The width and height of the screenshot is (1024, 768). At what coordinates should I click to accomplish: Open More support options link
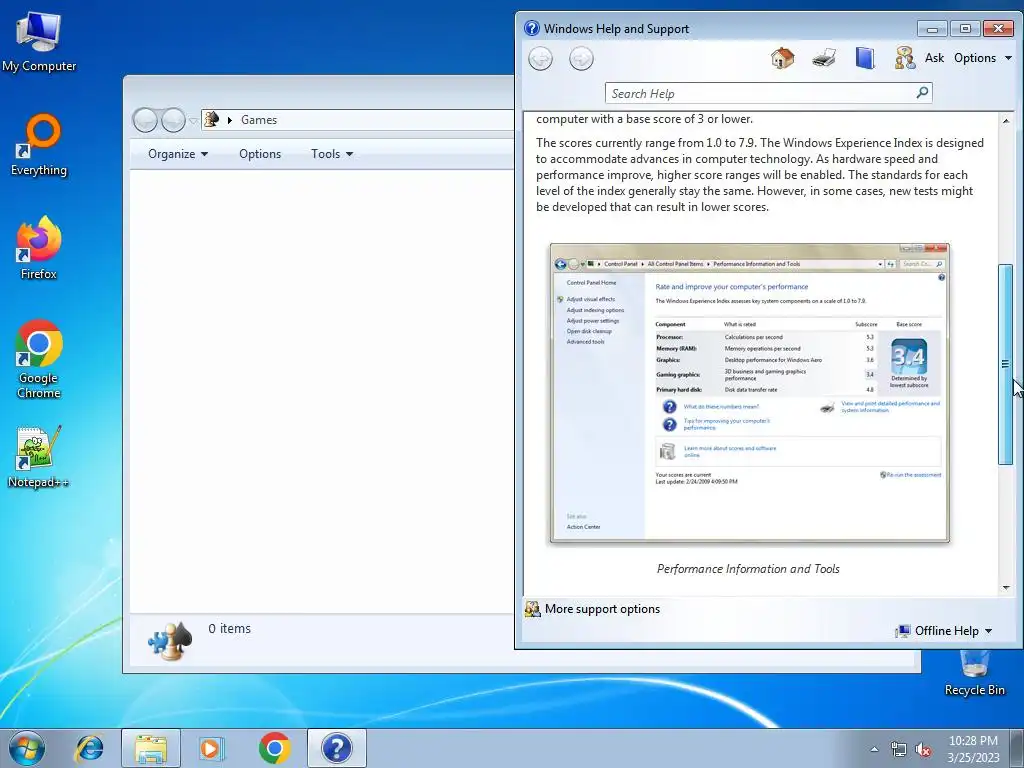point(602,609)
